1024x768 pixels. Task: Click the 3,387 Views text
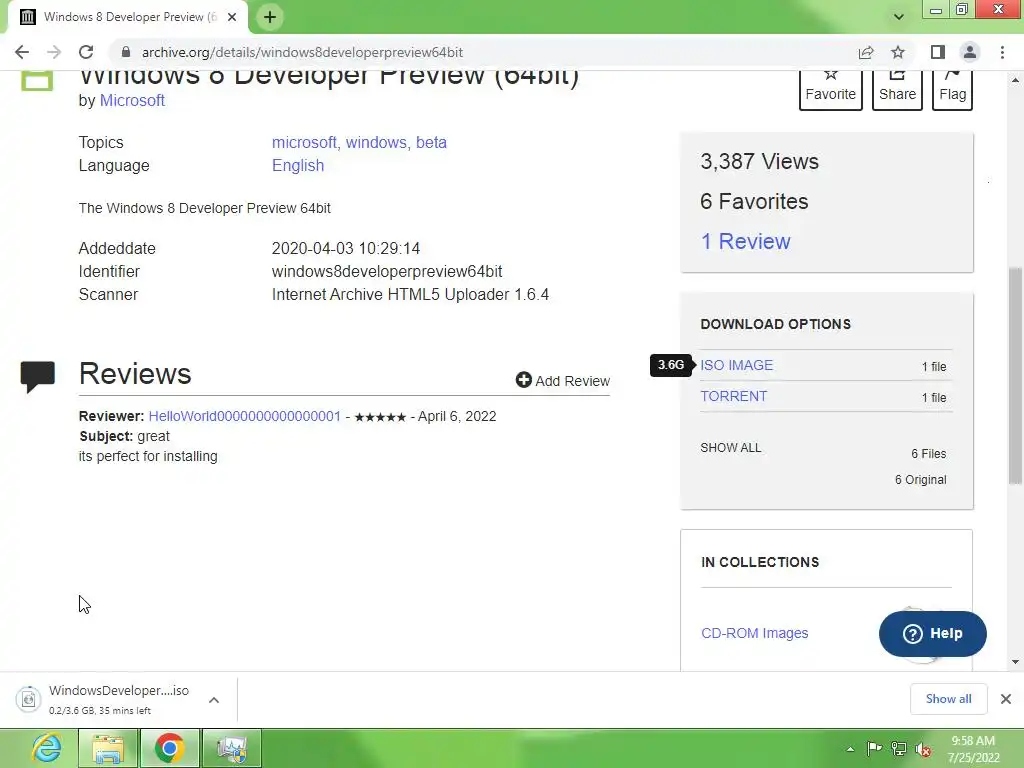pos(760,161)
